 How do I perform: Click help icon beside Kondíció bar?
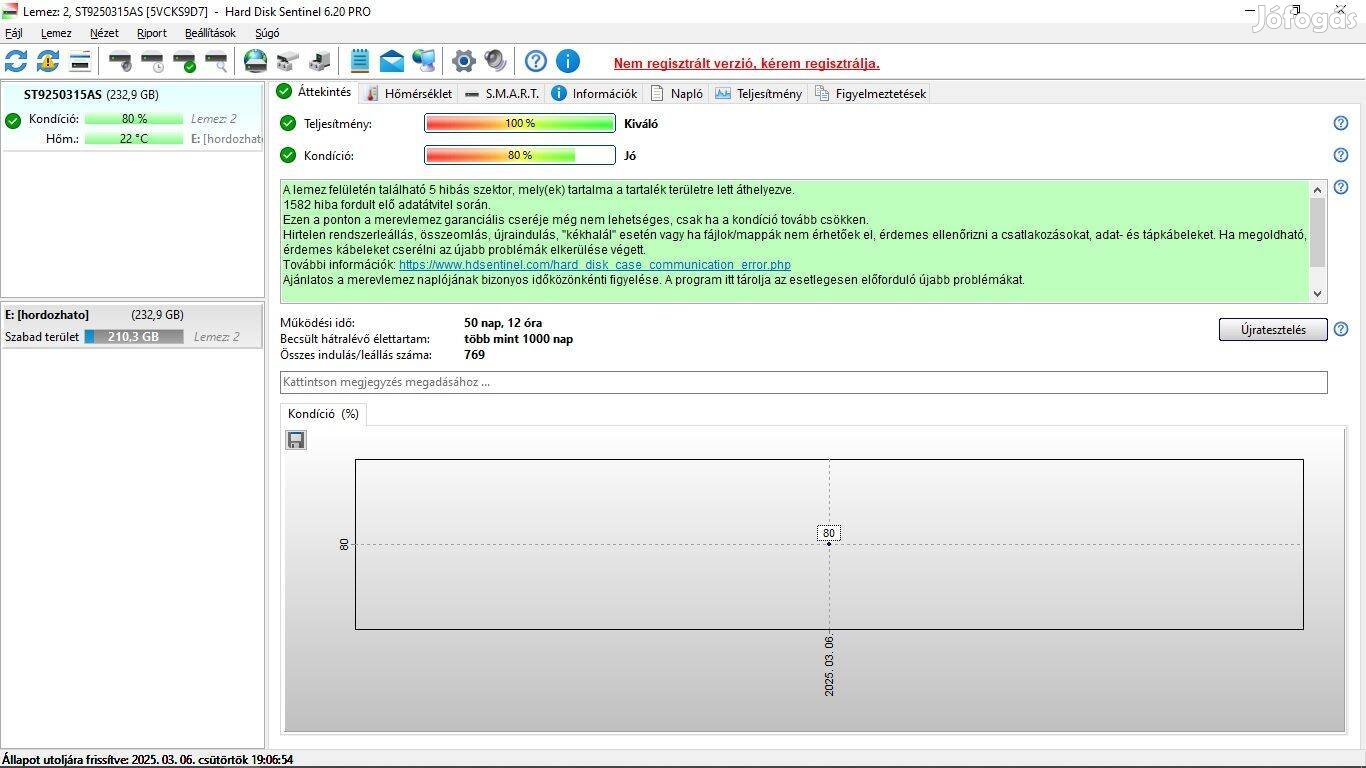click(x=1341, y=155)
